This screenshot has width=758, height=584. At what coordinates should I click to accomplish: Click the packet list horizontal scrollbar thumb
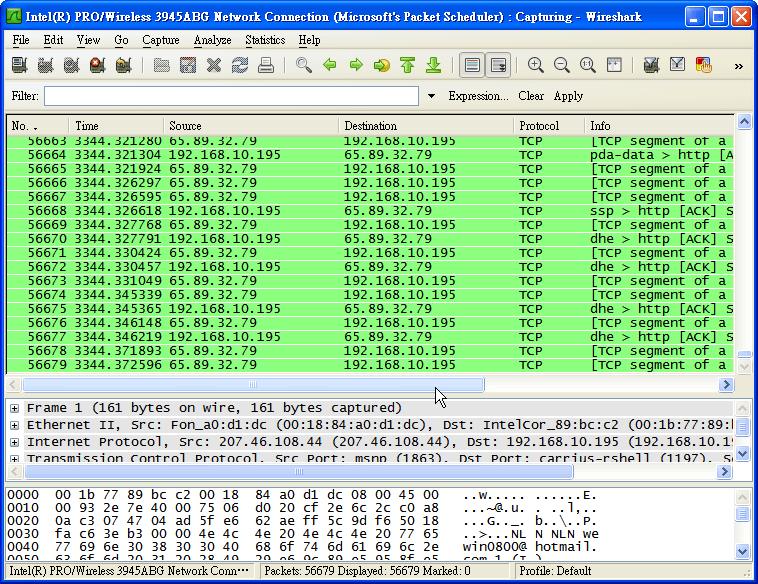(x=253, y=384)
